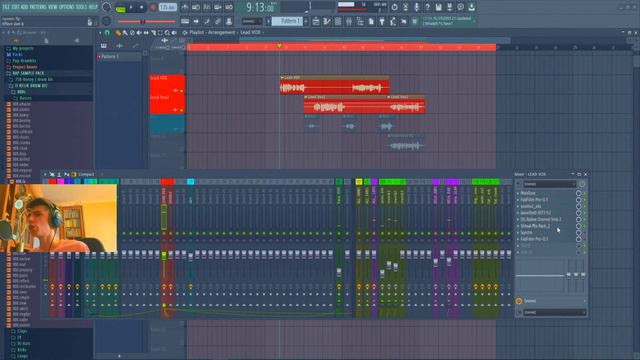Select the playlist Select tool
Image resolution: width=640 pixels, height=360 pixels.
tap(160, 33)
